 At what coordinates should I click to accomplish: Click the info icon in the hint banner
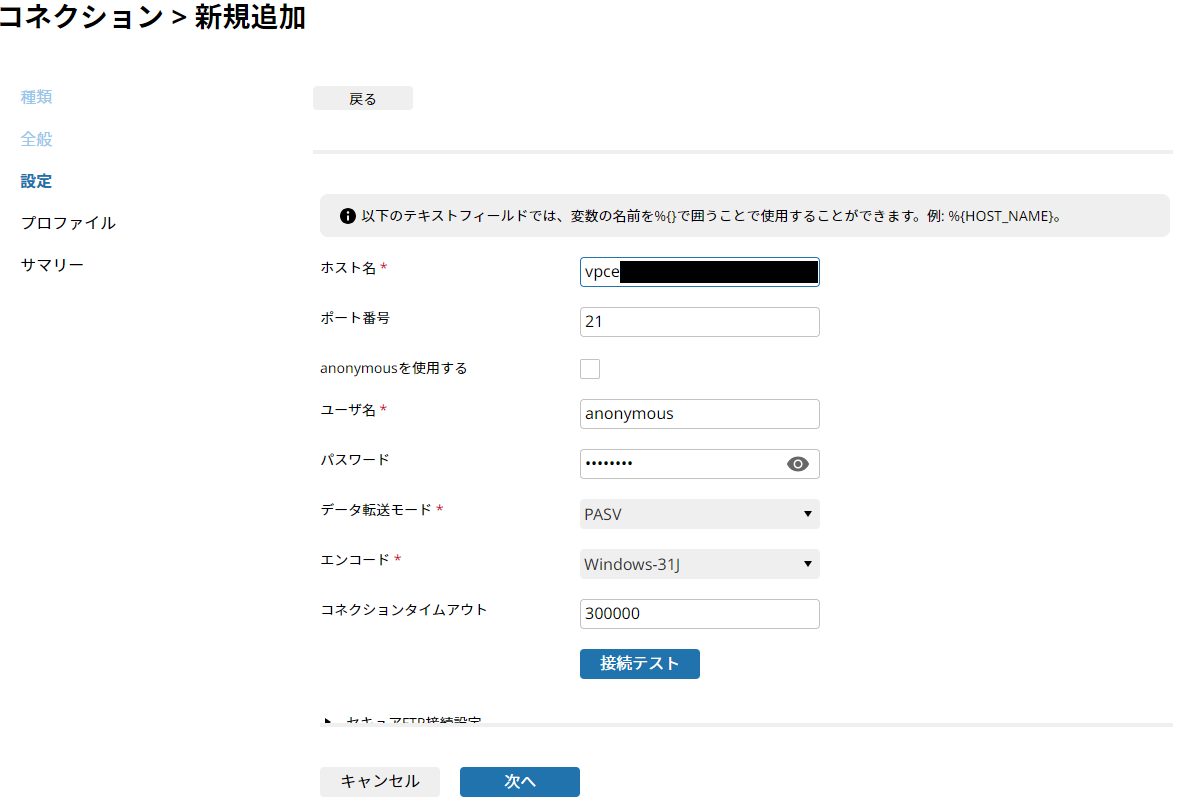click(x=348, y=216)
